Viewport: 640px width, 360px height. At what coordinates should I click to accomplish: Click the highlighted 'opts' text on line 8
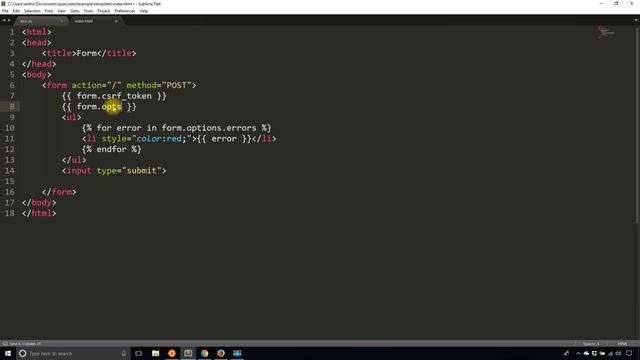click(111, 107)
